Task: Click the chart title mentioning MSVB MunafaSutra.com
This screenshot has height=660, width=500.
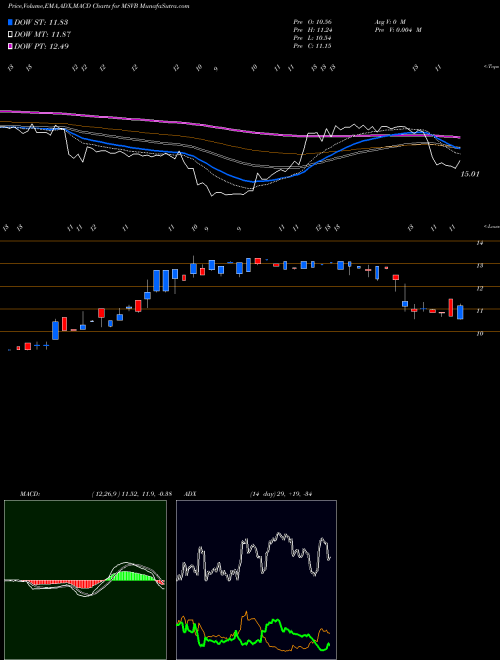Action: click(x=98, y=6)
